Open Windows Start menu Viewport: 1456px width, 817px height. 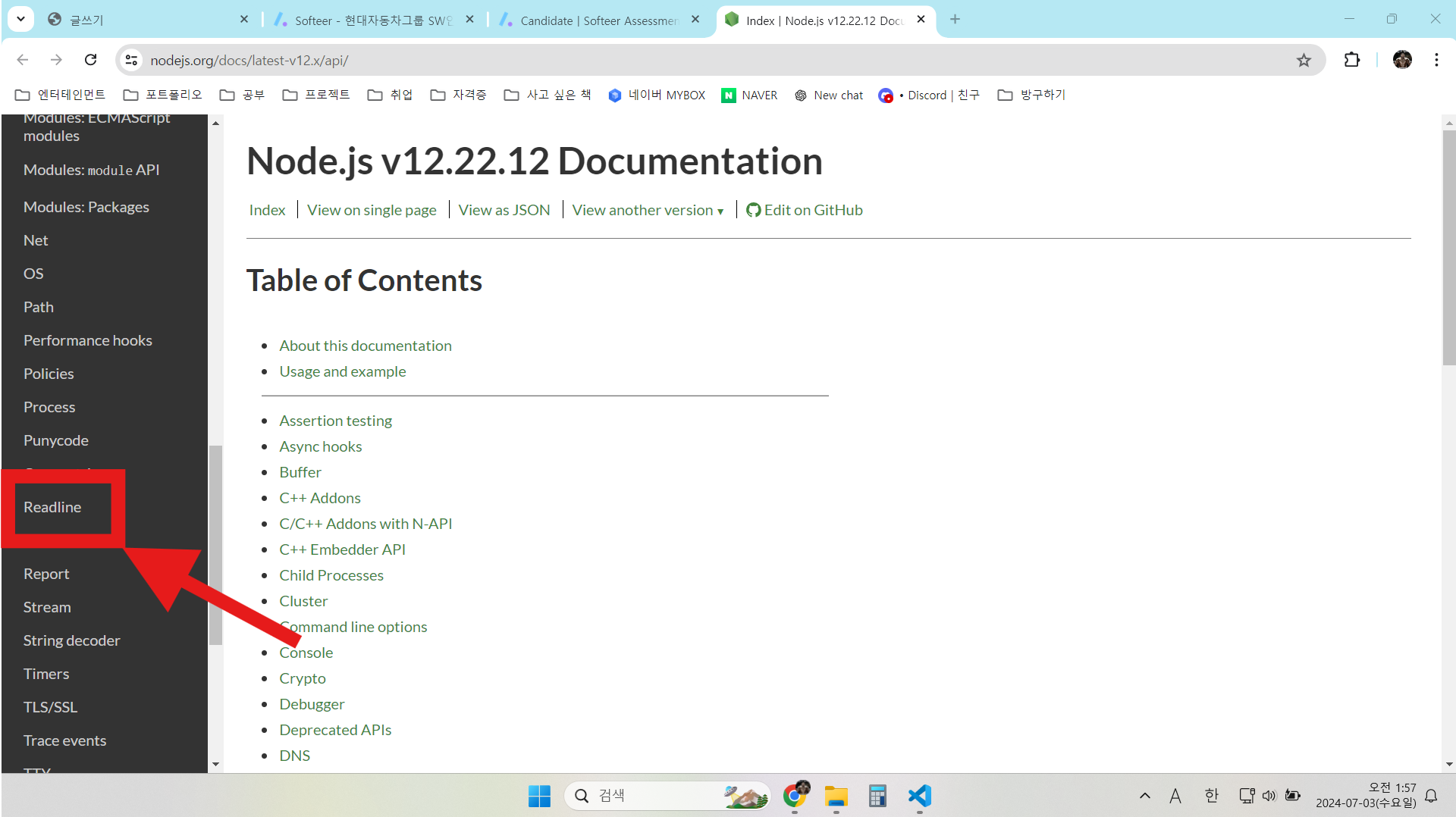pos(539,796)
